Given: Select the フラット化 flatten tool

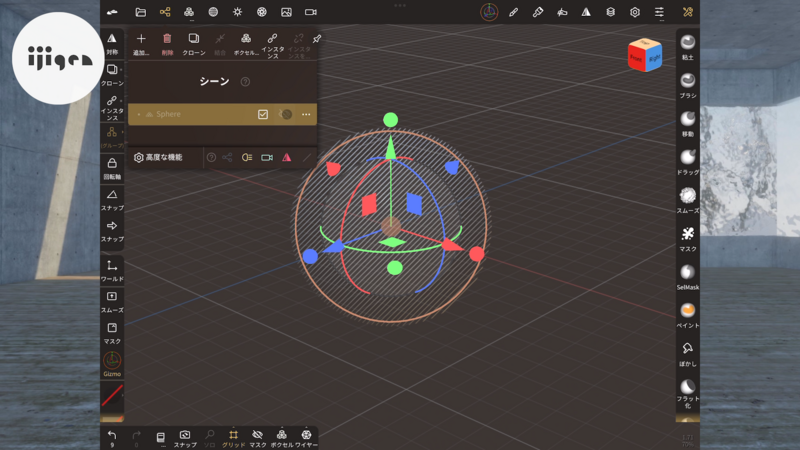Looking at the screenshot, I should (x=688, y=393).
